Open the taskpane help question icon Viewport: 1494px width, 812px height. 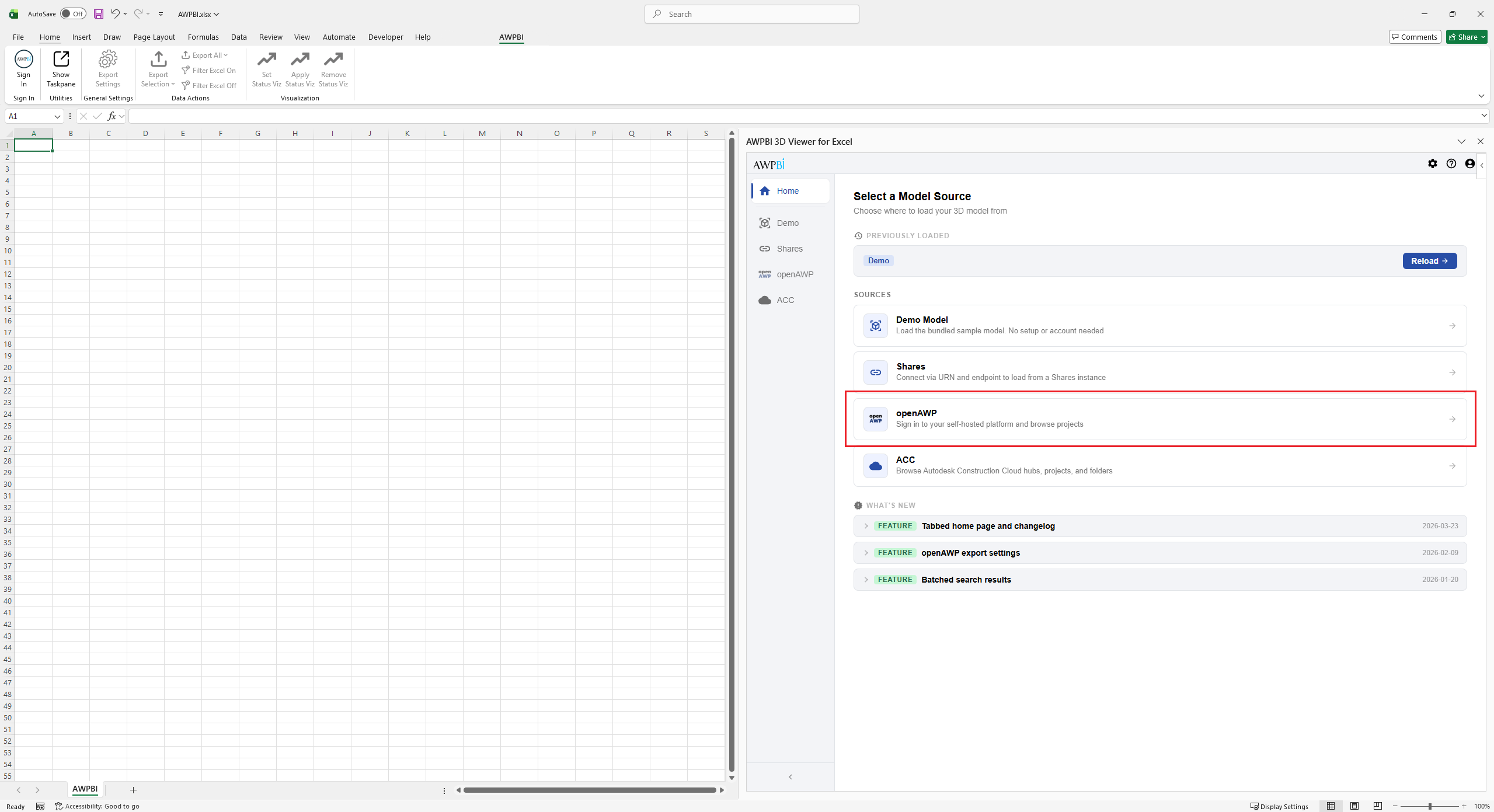1451,163
